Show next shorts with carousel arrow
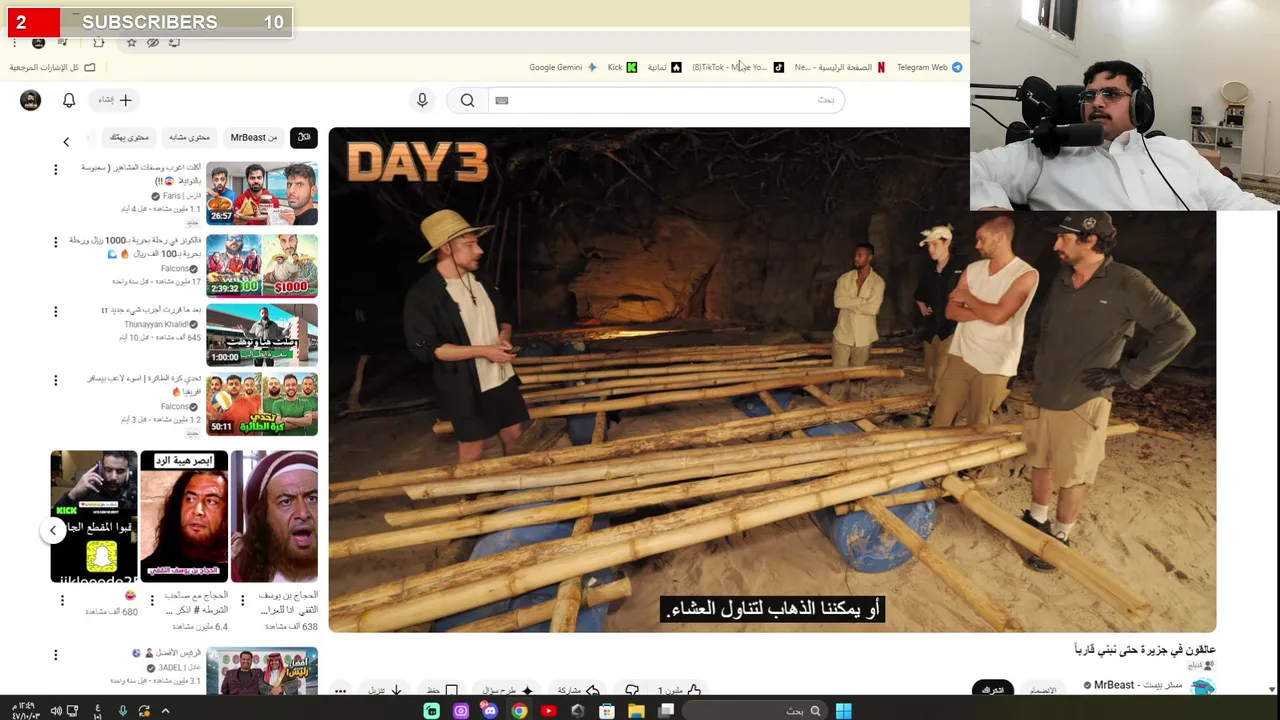Screen dimensions: 1280x720 click(53, 531)
